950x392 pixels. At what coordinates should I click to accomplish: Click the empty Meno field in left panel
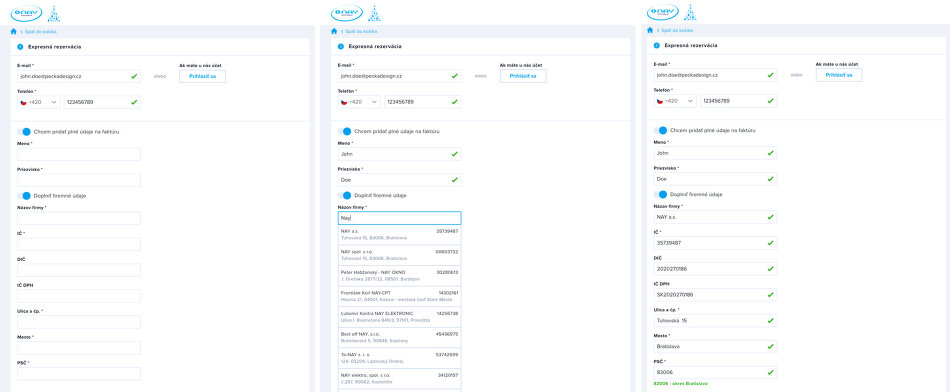click(79, 154)
